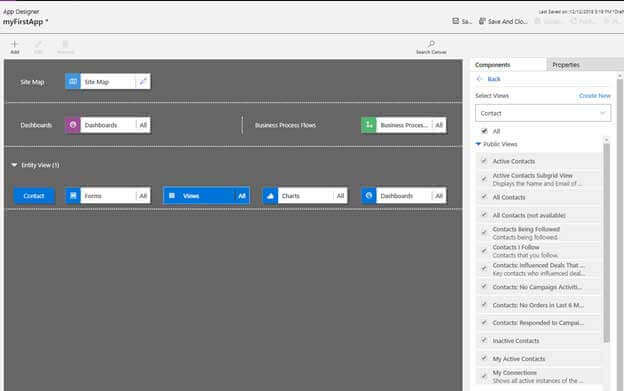
Task: Open Site Map editor pencil arrow icon
Action: point(143,82)
